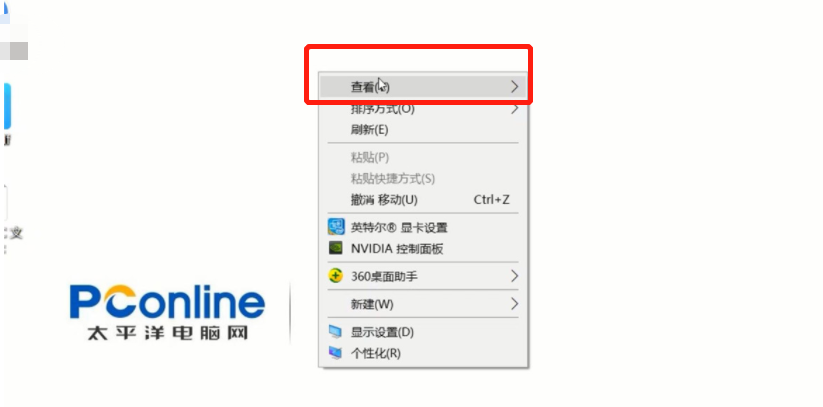This screenshot has height=407, width=823.
Task: Open the 英特尔 显卡设置 text entry
Action: click(x=399, y=227)
